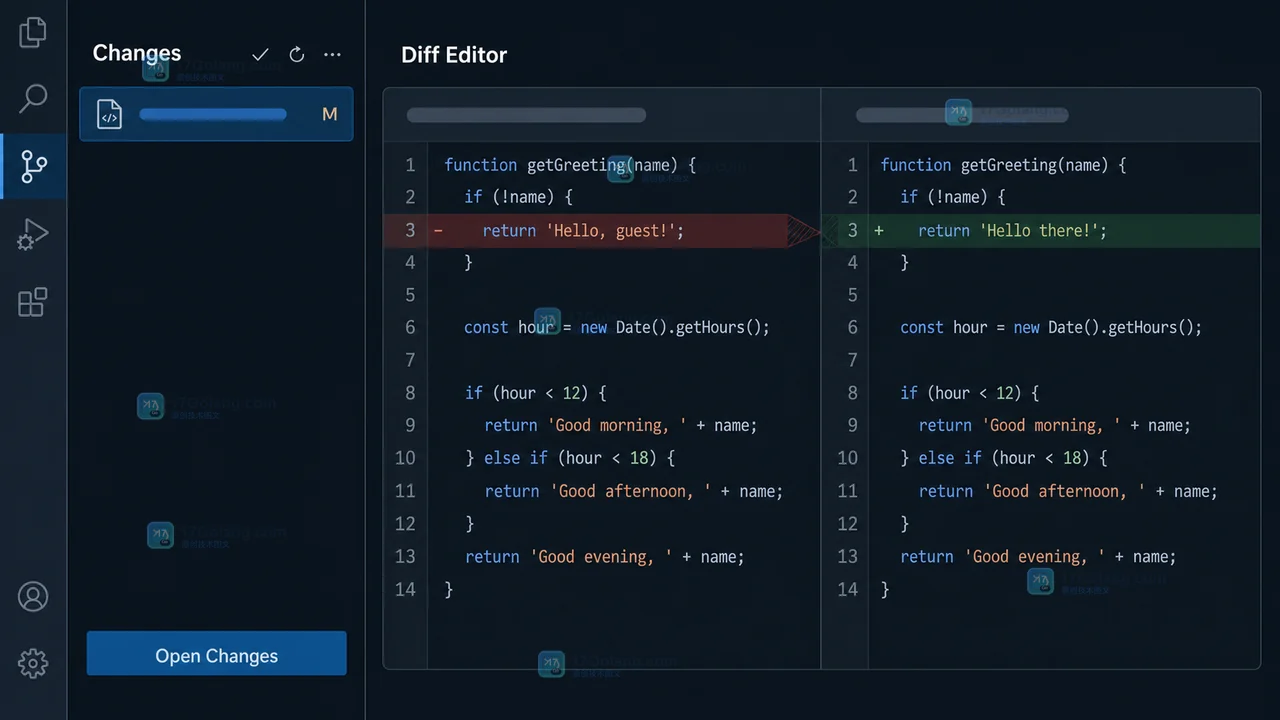The height and width of the screenshot is (720, 1280).
Task: Click line number 1 in left pane
Action: 410,165
